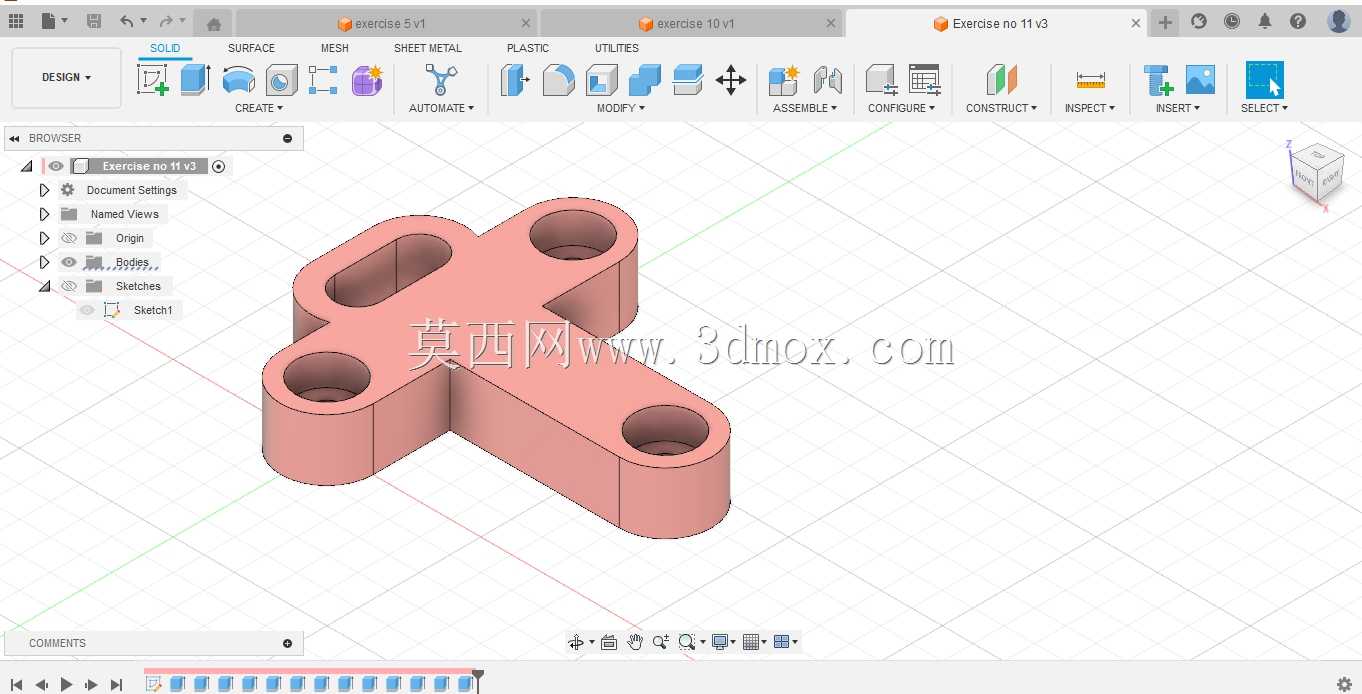Select the Rectangular Pattern tool
This screenshot has width=1362, height=694.
(323, 80)
